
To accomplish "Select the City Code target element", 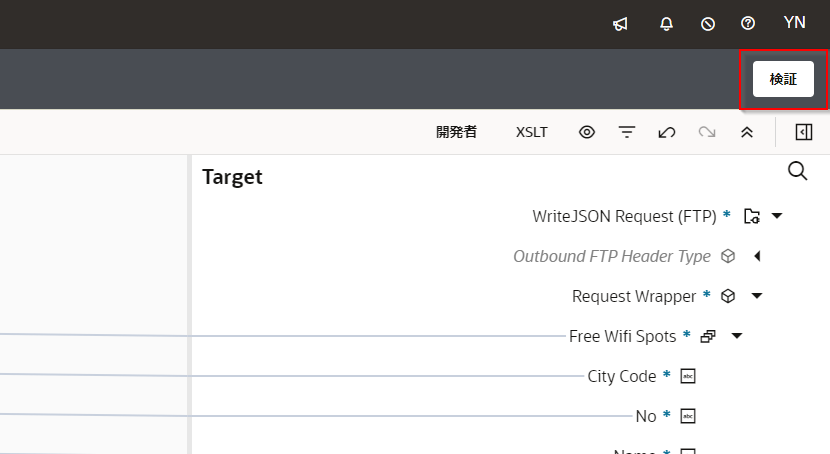I will pyautogui.click(x=621, y=376).
